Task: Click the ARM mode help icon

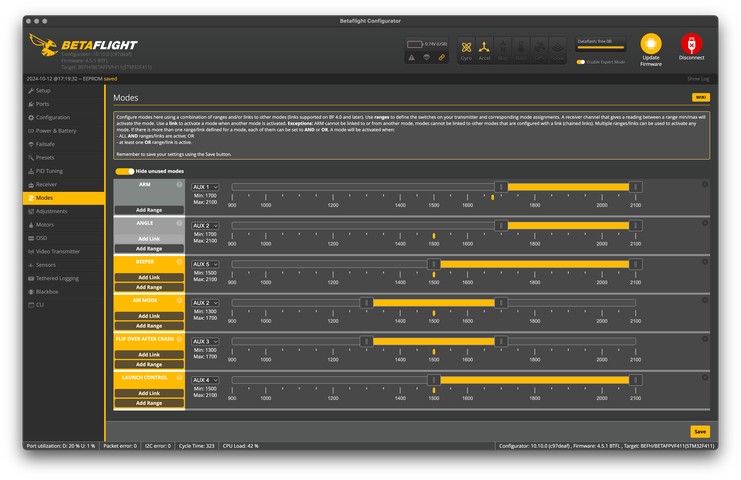Action: (x=180, y=184)
